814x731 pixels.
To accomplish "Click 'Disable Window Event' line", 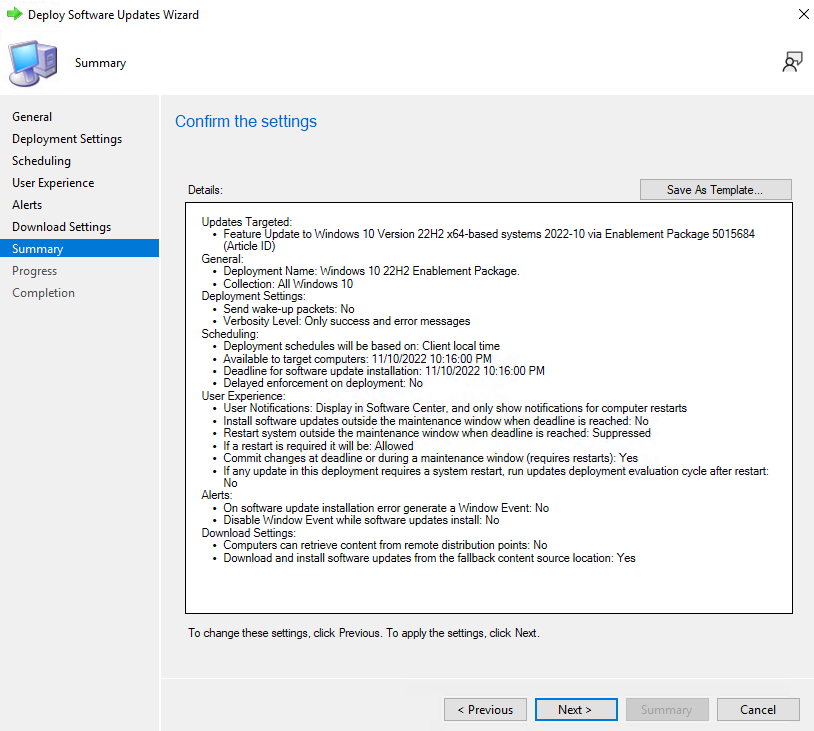I will (361, 520).
